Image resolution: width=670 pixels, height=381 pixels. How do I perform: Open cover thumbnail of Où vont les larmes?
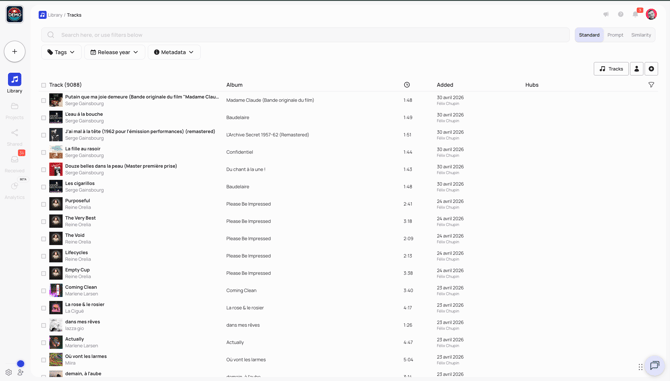coord(56,360)
